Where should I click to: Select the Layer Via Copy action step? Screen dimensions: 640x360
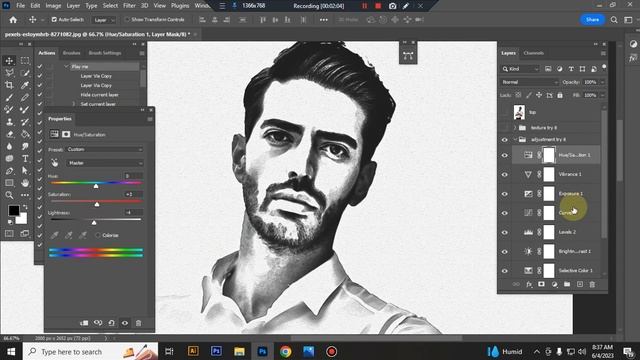[x=96, y=76]
